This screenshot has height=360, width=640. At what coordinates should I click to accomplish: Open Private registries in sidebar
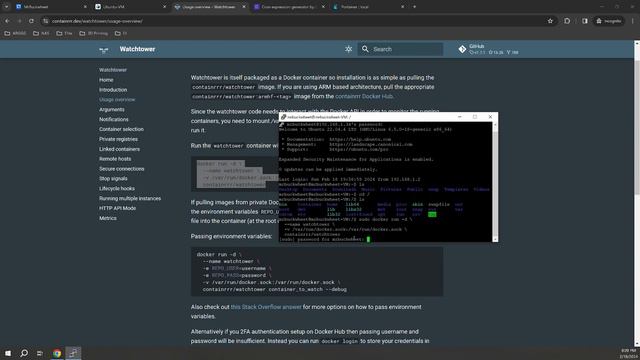(x=118, y=139)
